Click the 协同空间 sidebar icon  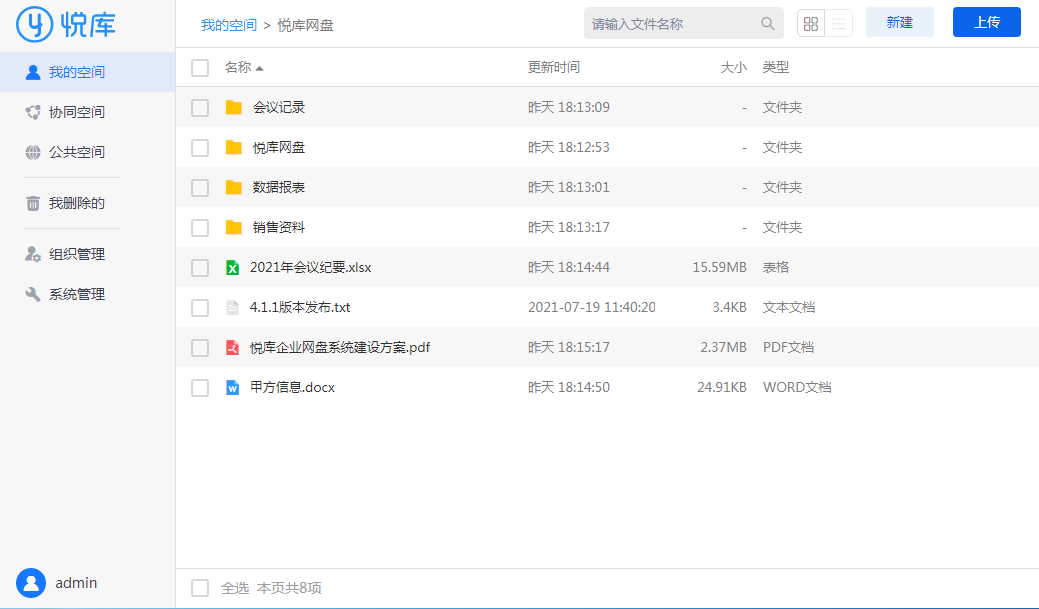[x=32, y=112]
